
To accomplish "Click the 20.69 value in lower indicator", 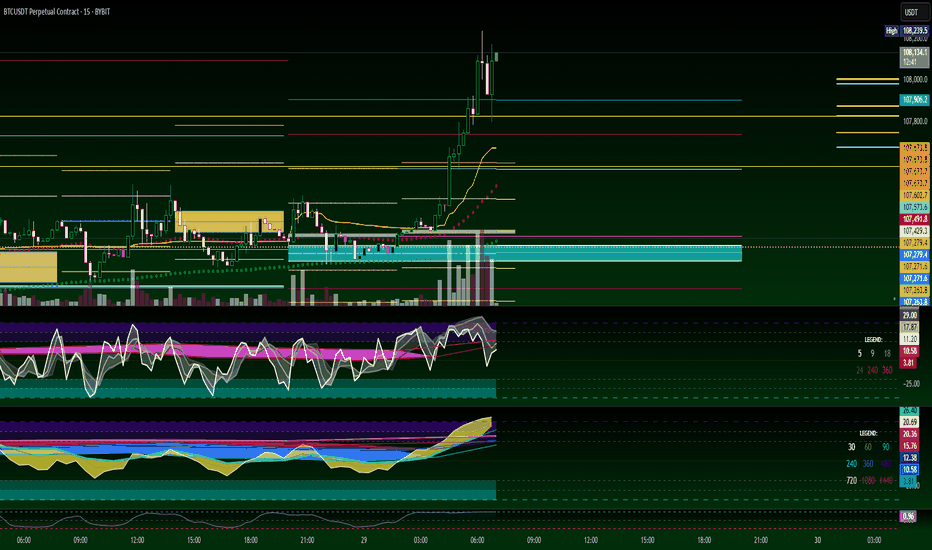I will tap(910, 422).
